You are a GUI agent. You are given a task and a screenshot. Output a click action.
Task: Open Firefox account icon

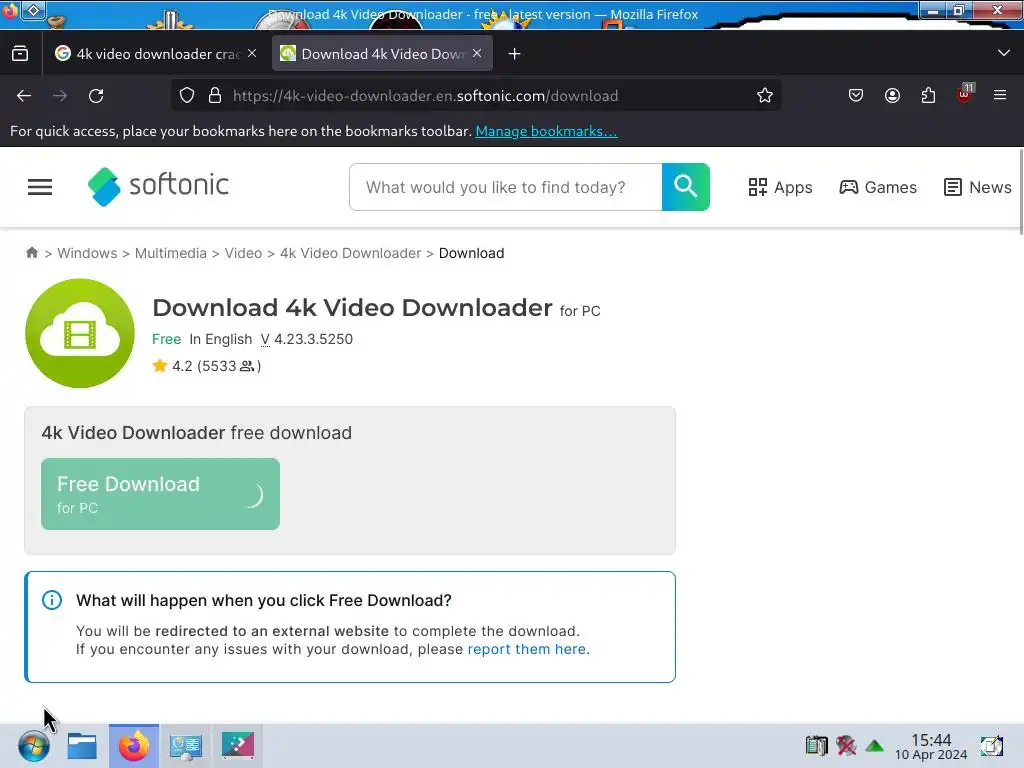click(x=892, y=96)
